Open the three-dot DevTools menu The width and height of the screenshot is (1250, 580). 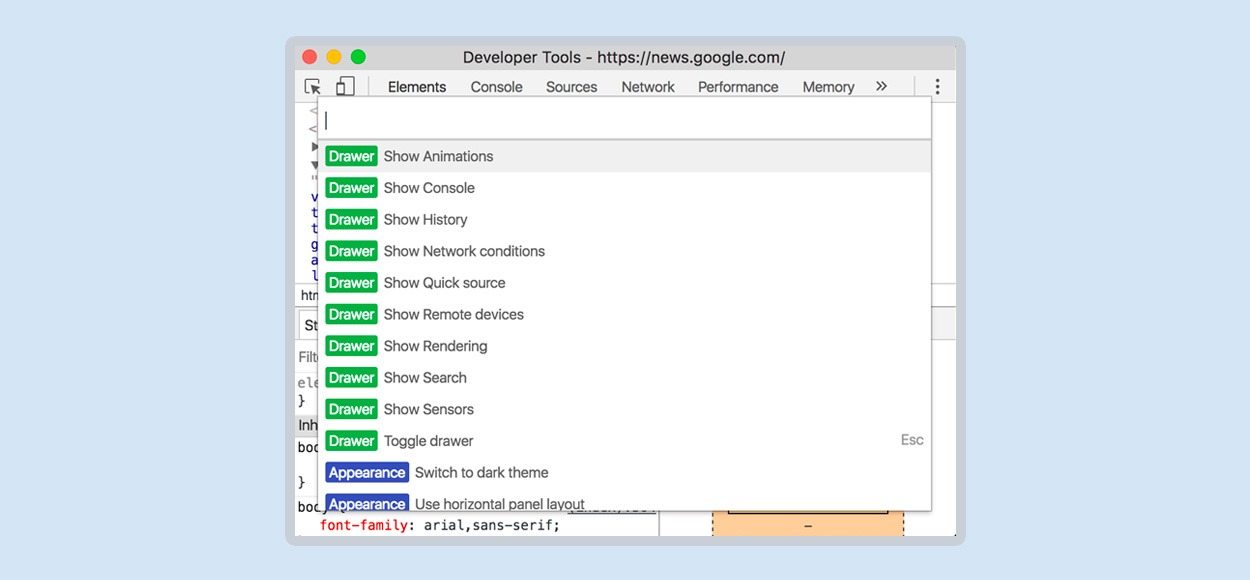pos(937,87)
